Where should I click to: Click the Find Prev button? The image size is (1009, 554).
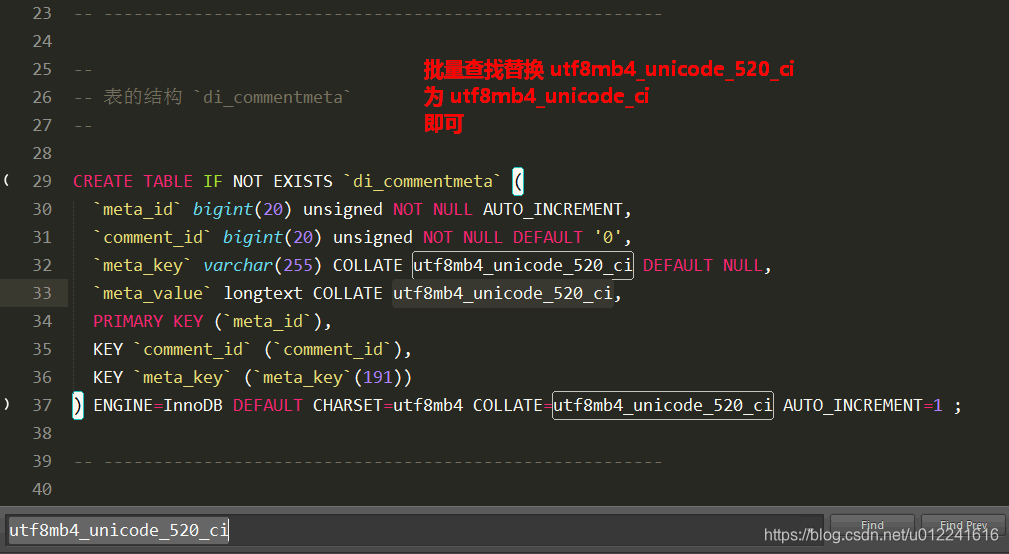pos(963,525)
